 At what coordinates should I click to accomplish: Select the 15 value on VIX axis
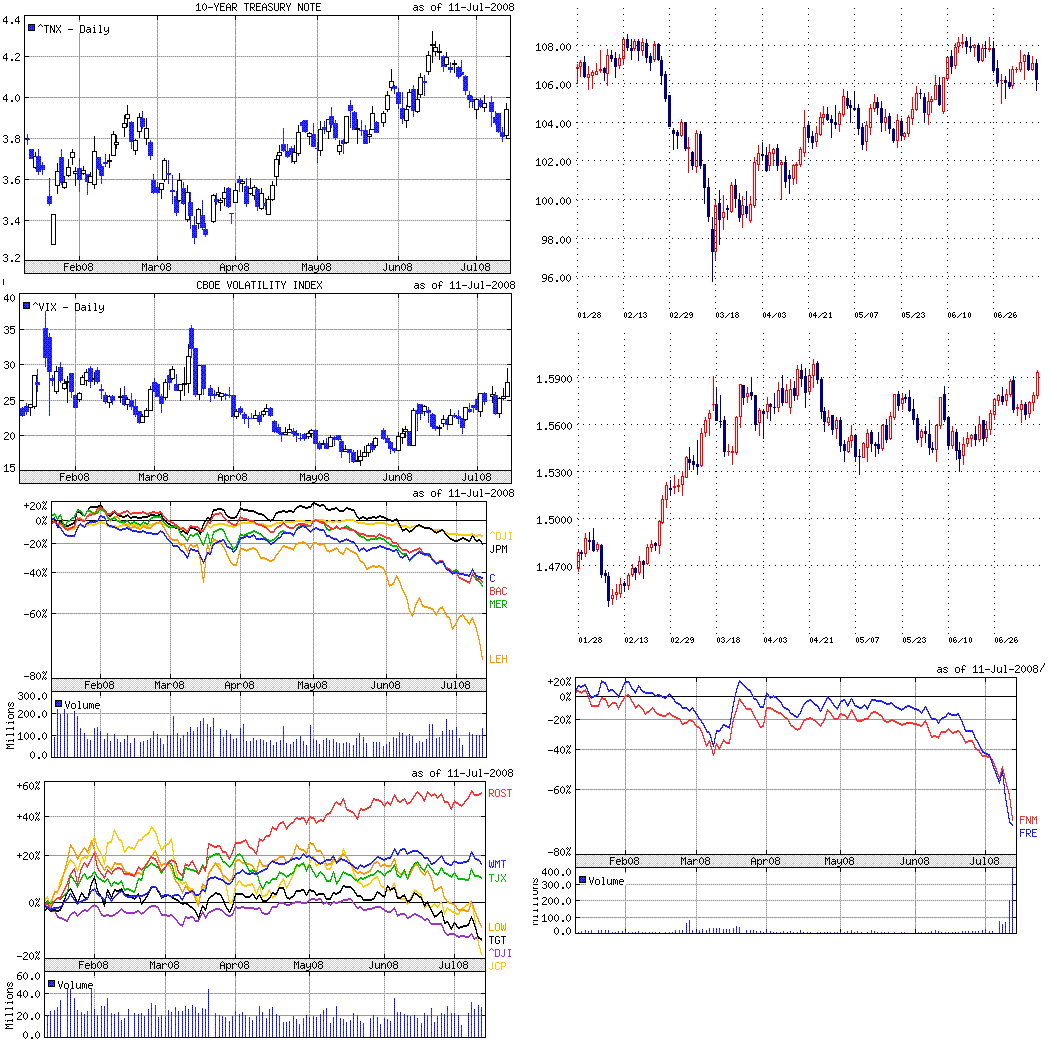9,468
